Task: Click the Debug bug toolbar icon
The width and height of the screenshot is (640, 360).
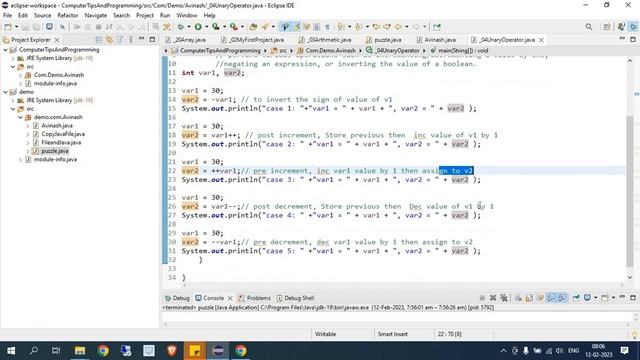Action: [180, 27]
